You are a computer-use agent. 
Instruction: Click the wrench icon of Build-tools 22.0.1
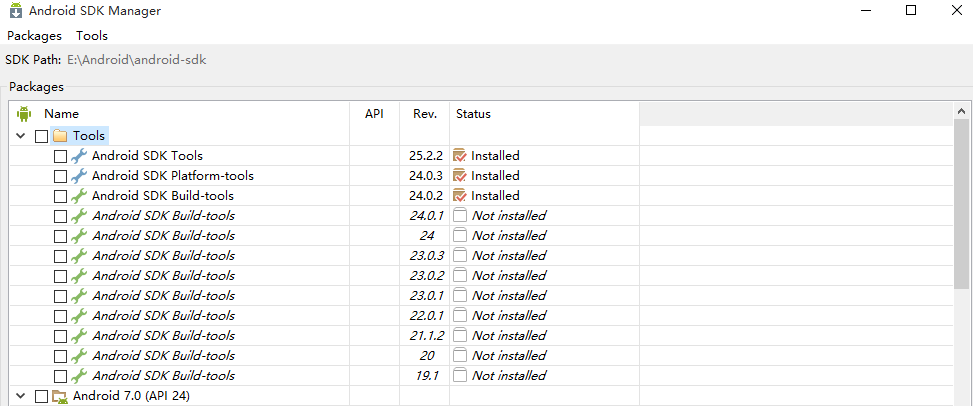(x=79, y=315)
